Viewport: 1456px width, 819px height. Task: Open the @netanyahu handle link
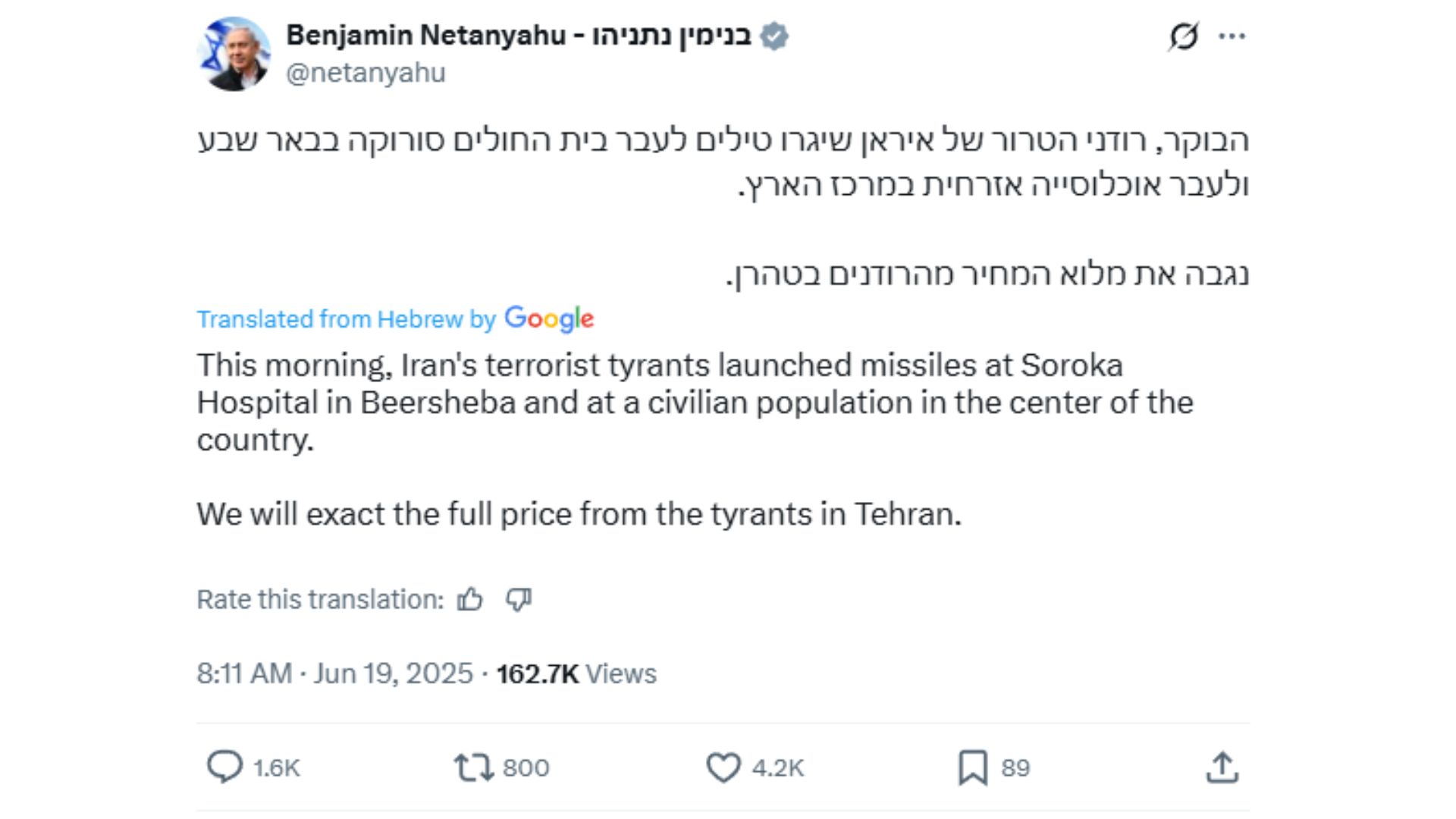(x=366, y=73)
